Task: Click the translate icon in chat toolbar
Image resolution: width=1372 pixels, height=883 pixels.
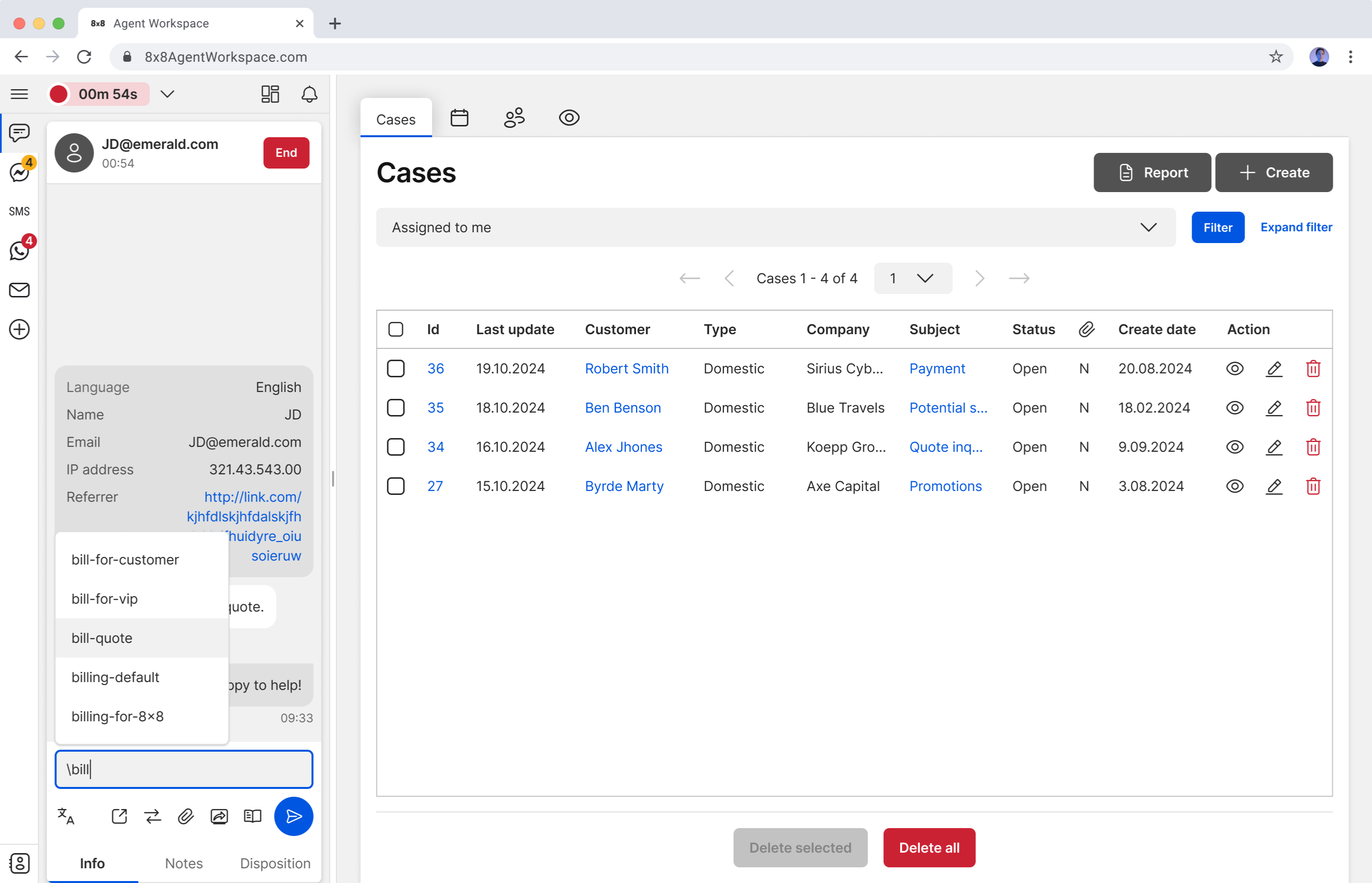Action: (66, 816)
